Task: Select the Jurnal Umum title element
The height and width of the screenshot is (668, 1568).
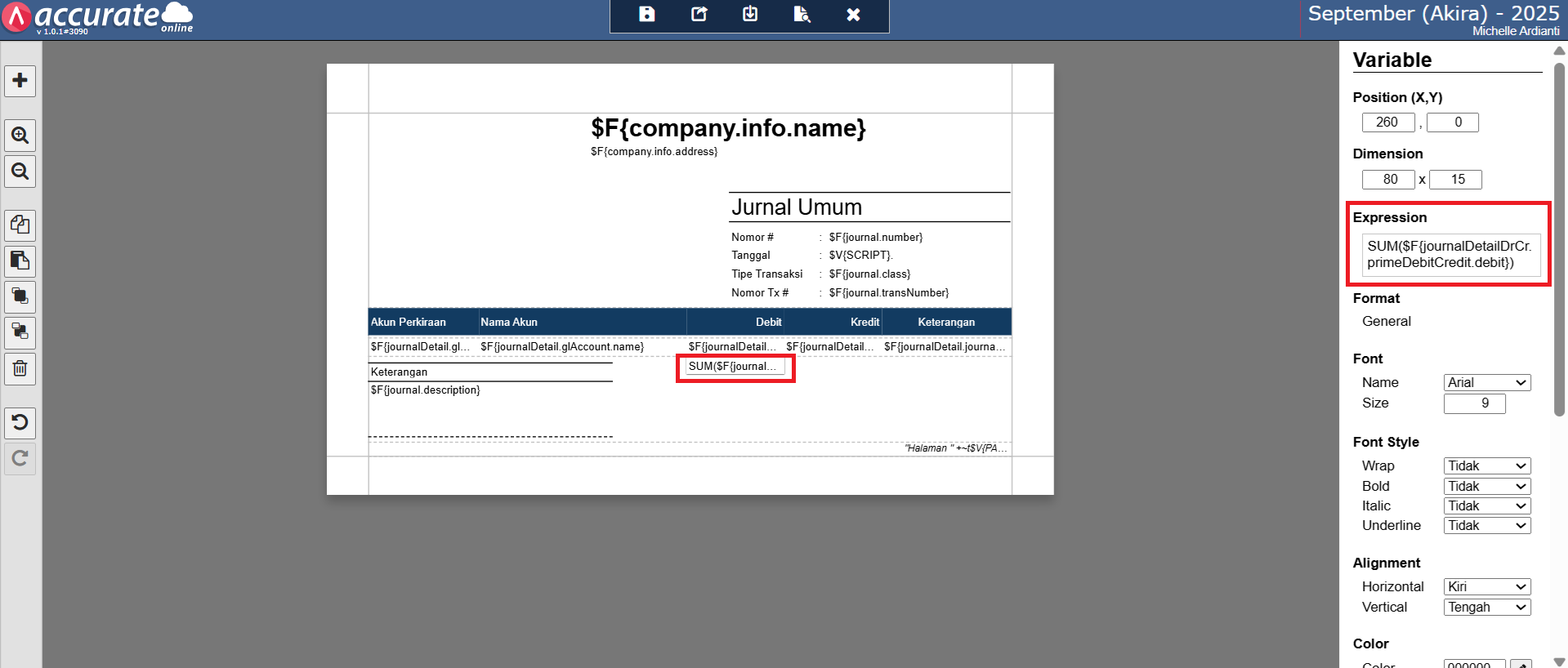Action: (x=797, y=207)
